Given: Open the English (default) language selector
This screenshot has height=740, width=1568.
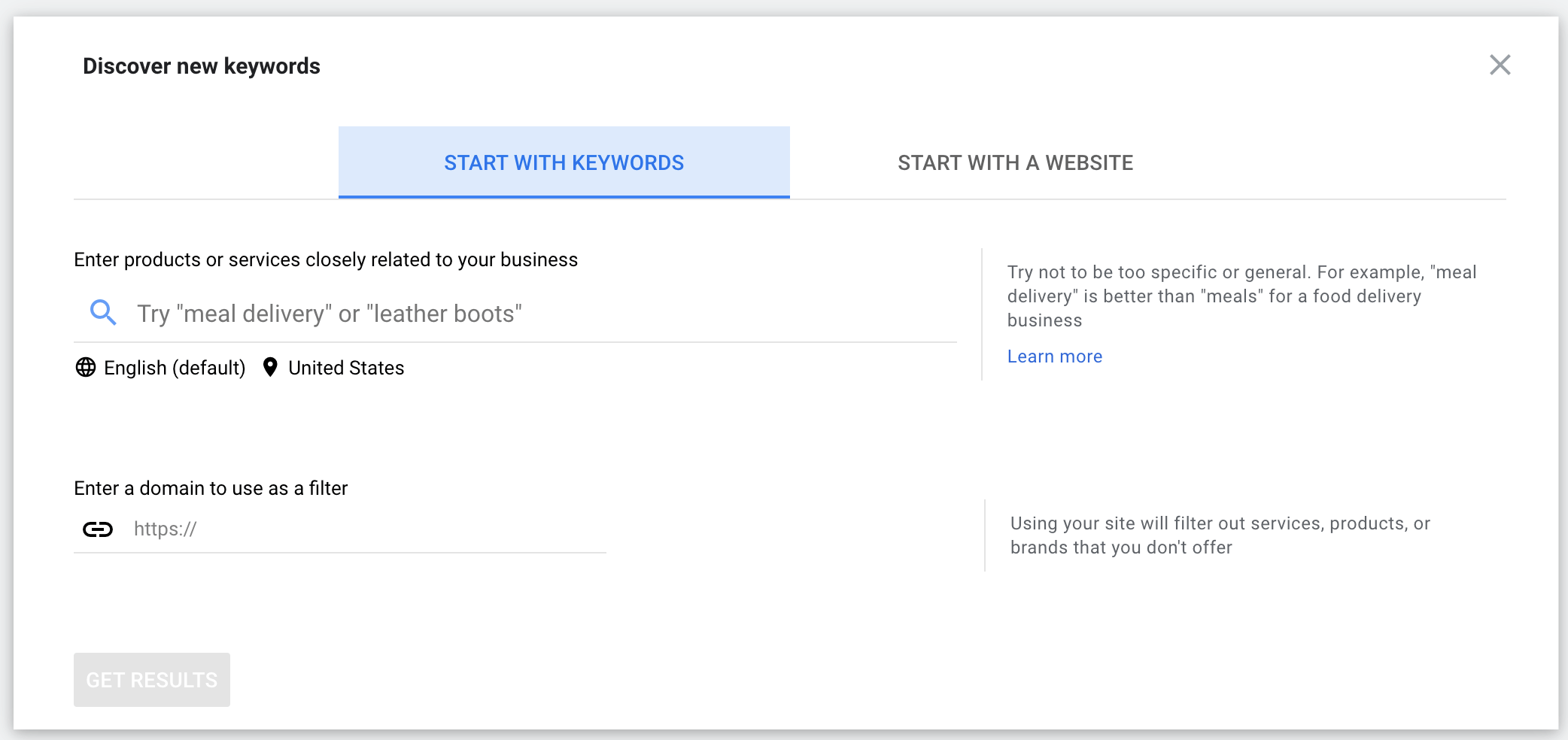Looking at the screenshot, I should 175,368.
